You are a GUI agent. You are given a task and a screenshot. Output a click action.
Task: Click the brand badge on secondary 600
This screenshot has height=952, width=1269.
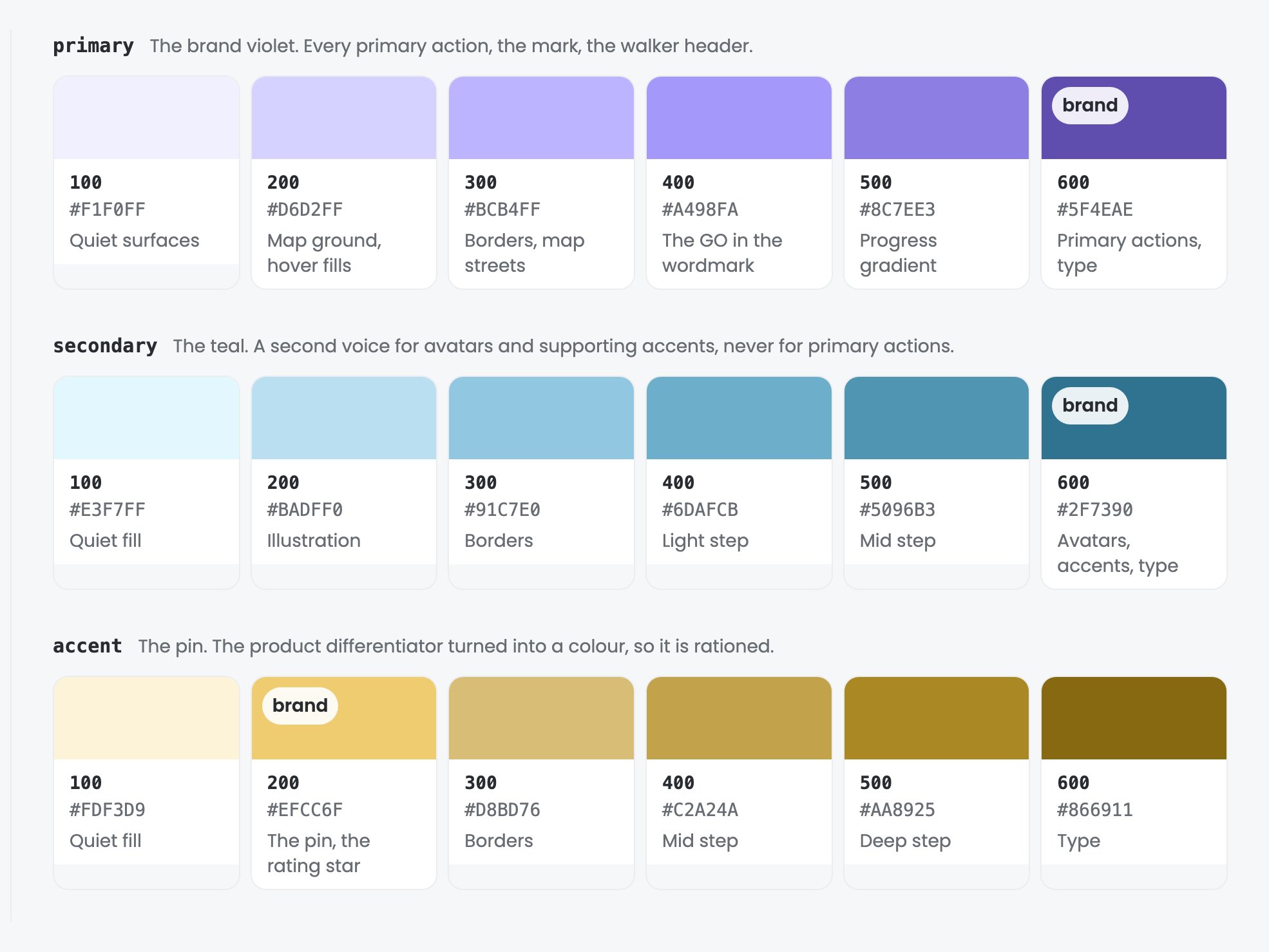coord(1090,406)
